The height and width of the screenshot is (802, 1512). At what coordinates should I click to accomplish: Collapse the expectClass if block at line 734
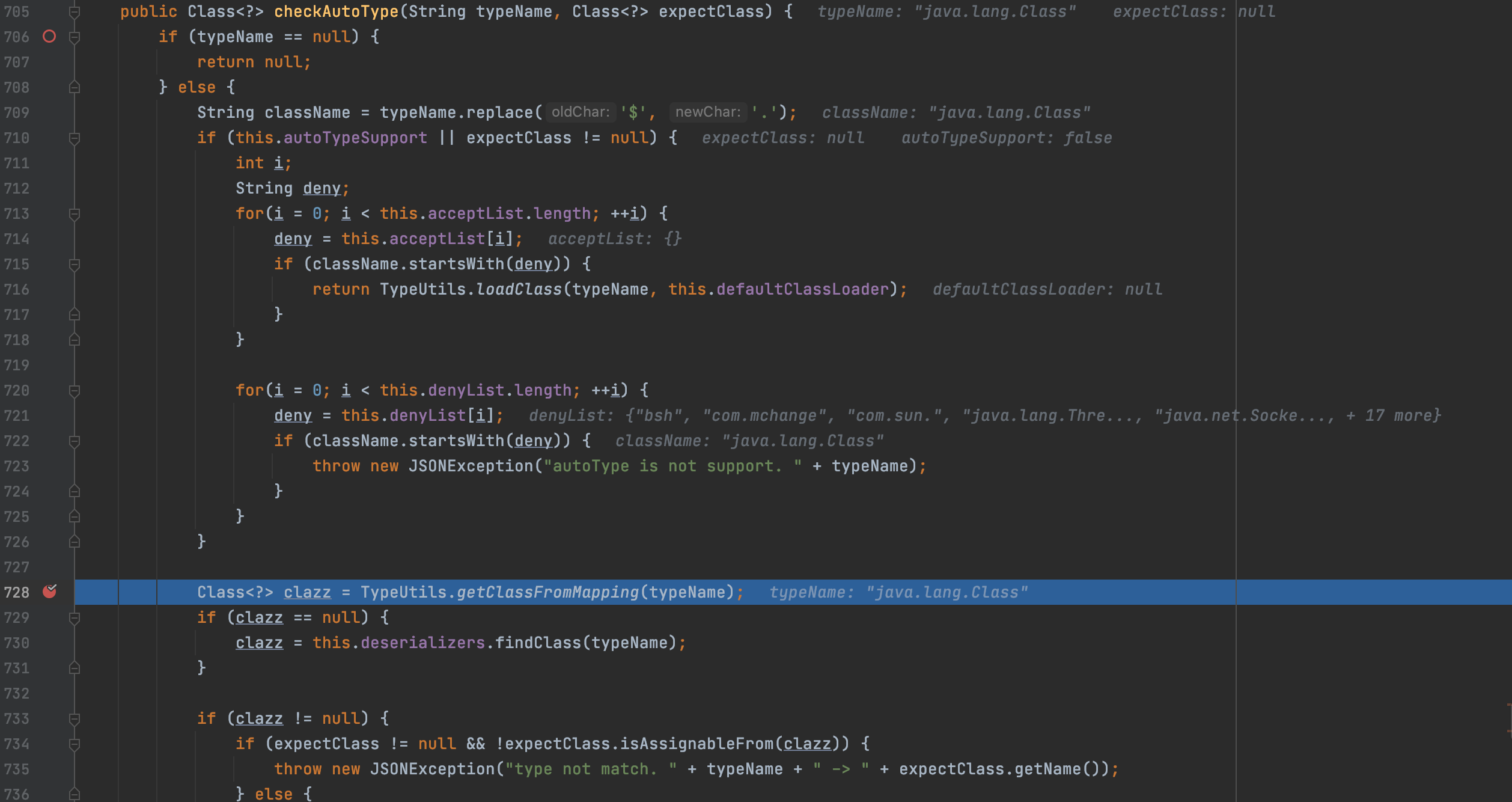pos(75,744)
